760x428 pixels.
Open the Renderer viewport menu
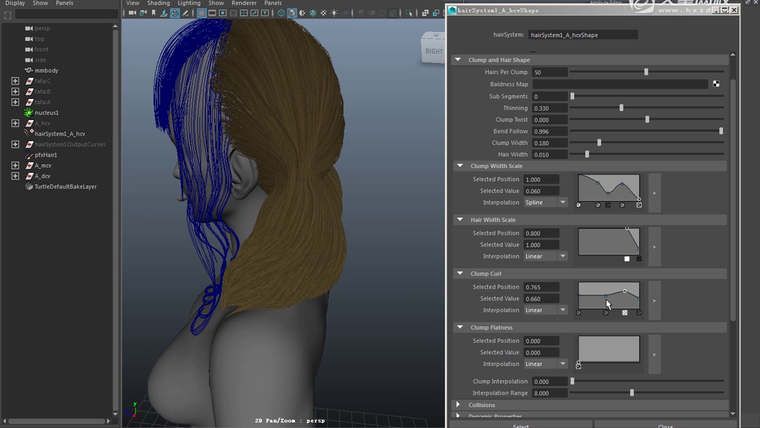245,3
